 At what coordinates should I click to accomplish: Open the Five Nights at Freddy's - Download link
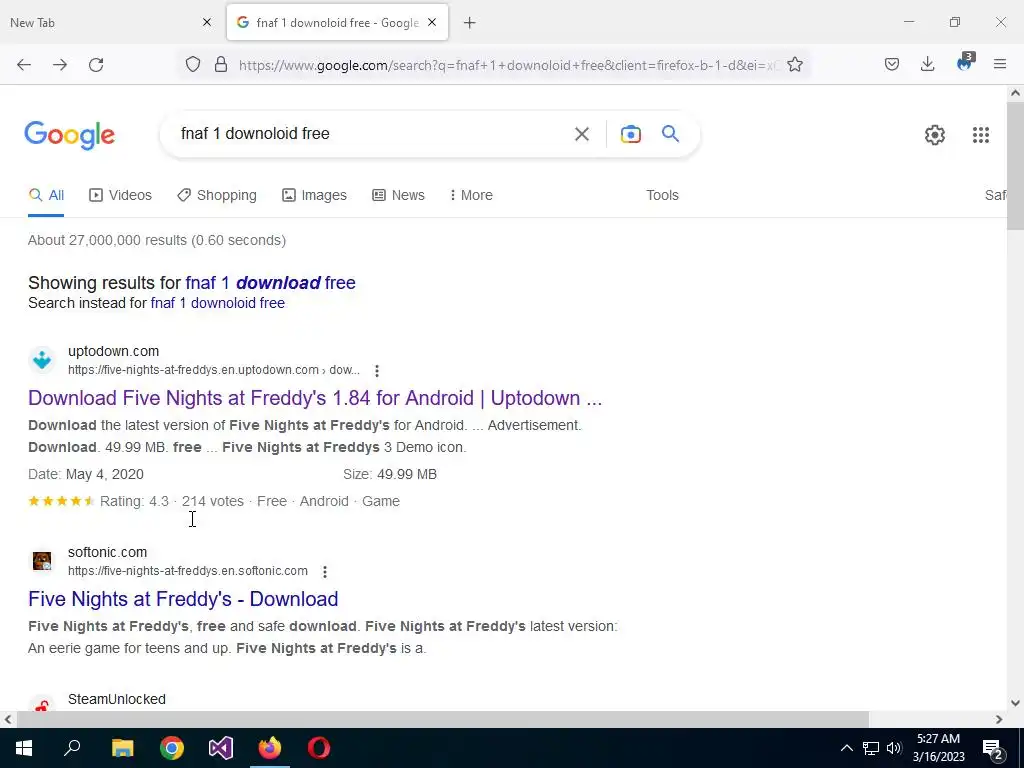pos(183,599)
